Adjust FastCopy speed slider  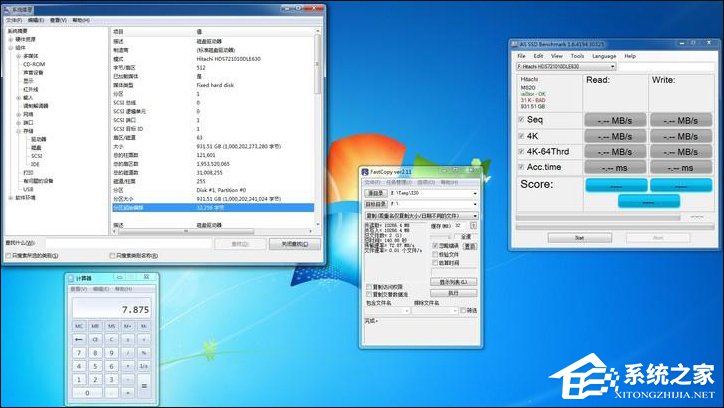coord(443,236)
